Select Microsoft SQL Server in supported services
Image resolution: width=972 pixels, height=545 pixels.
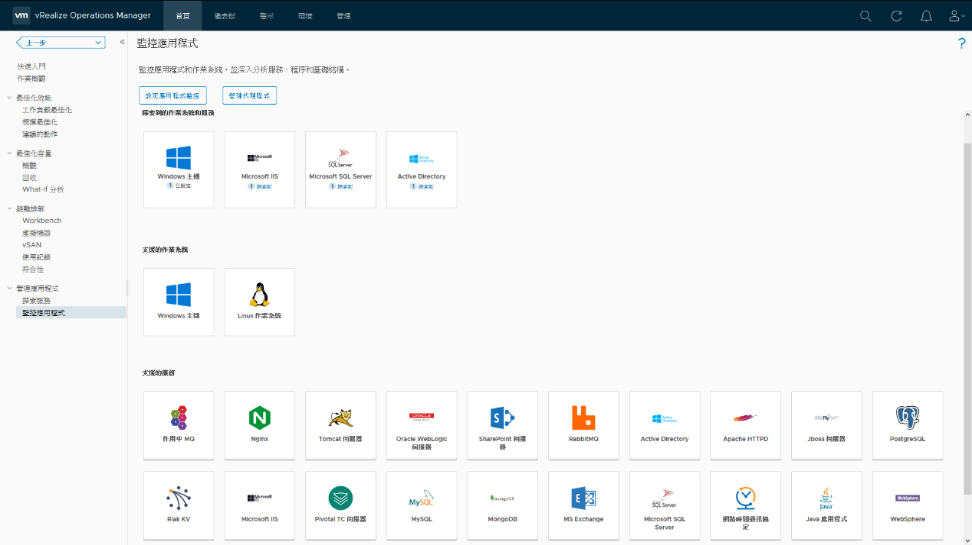coord(665,505)
